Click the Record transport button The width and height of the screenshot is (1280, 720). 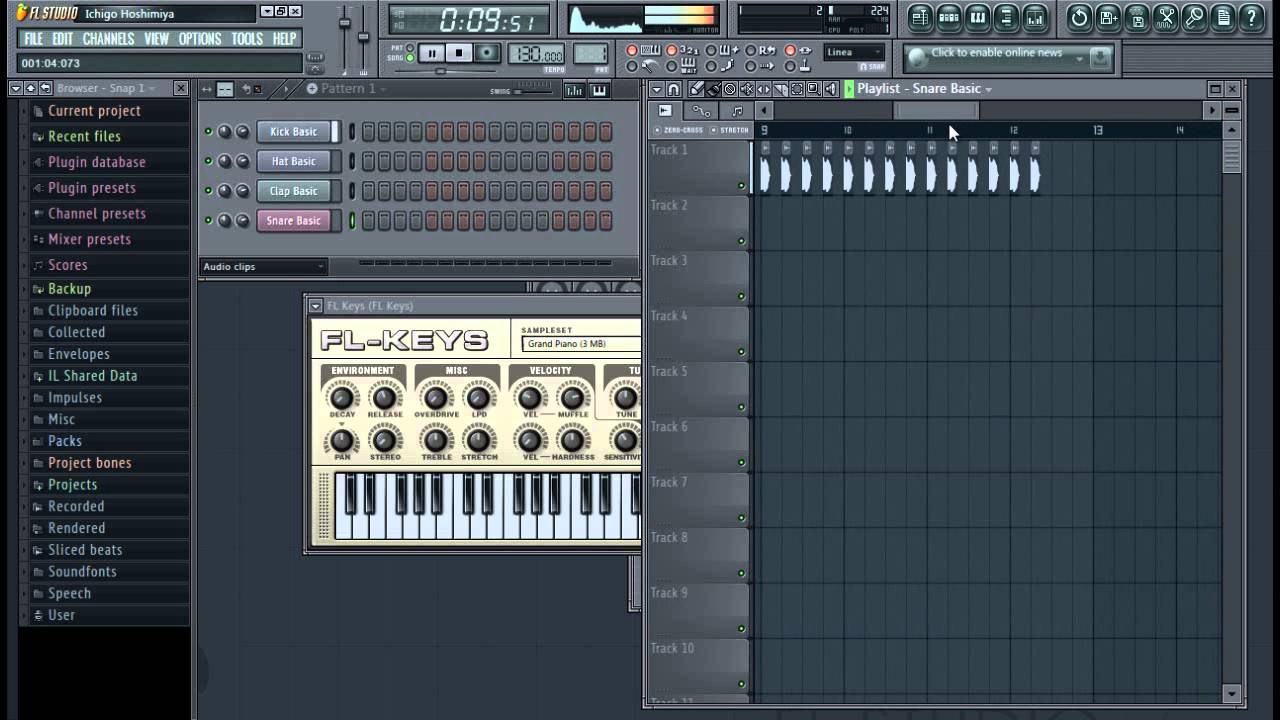[487, 53]
